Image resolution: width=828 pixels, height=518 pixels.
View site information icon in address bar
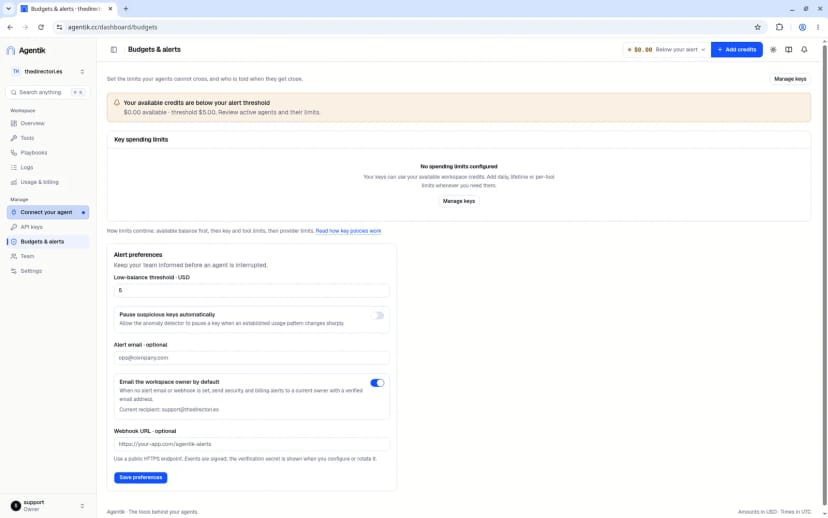point(59,27)
